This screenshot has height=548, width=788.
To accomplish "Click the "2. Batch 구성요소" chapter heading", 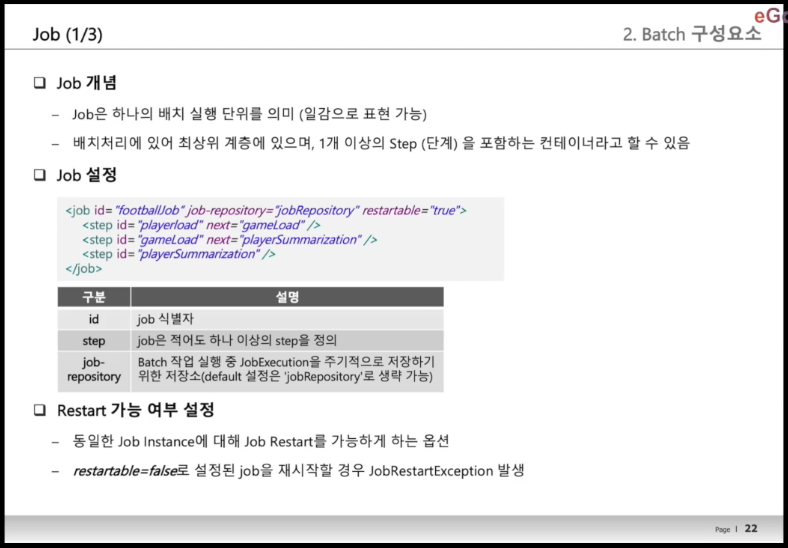I will point(692,34).
